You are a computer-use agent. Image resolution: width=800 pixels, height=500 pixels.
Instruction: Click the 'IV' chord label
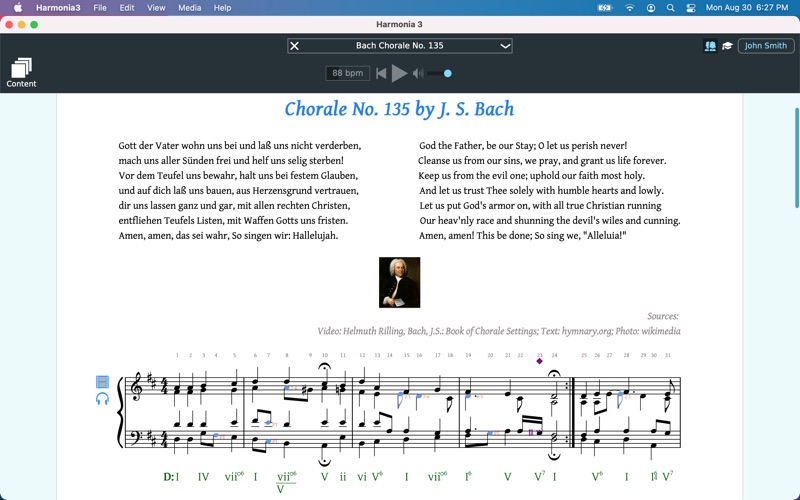pos(203,477)
